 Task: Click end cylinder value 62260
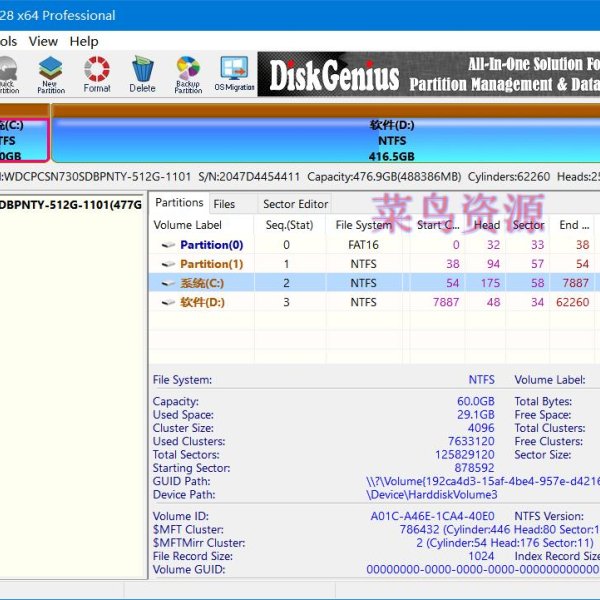[572, 302]
